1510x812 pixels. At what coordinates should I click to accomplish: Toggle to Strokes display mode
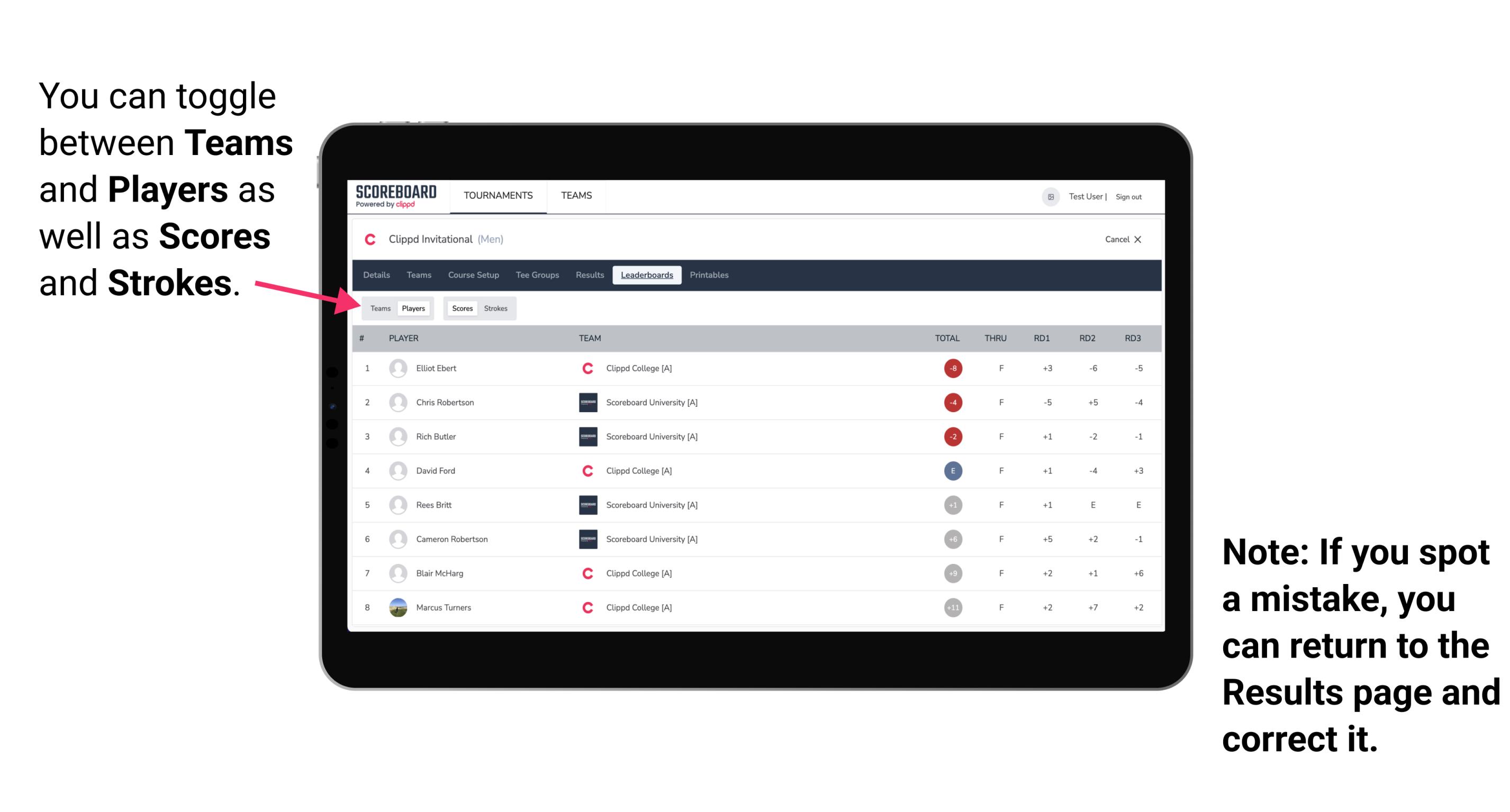(x=496, y=307)
